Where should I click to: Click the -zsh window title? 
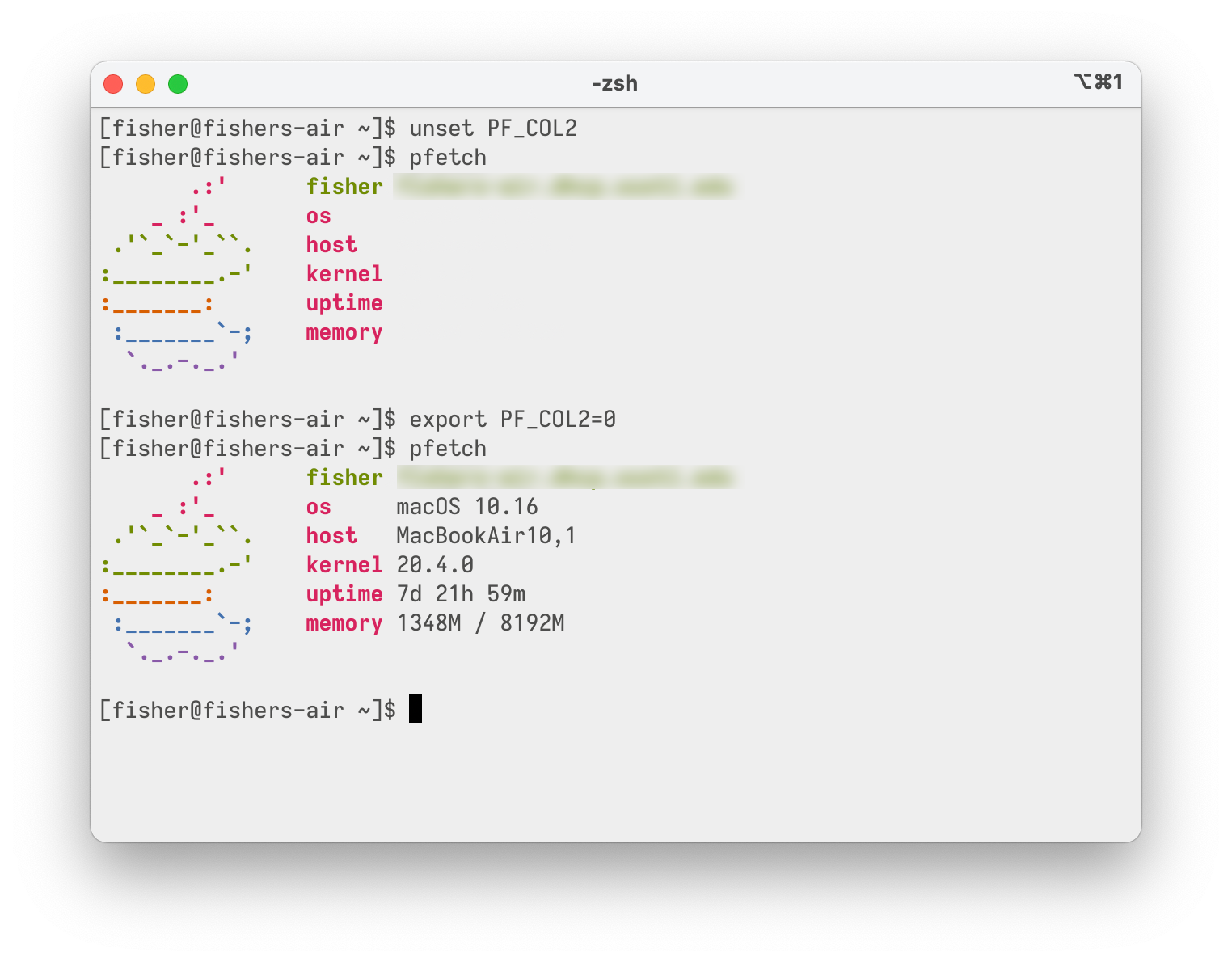[614, 82]
